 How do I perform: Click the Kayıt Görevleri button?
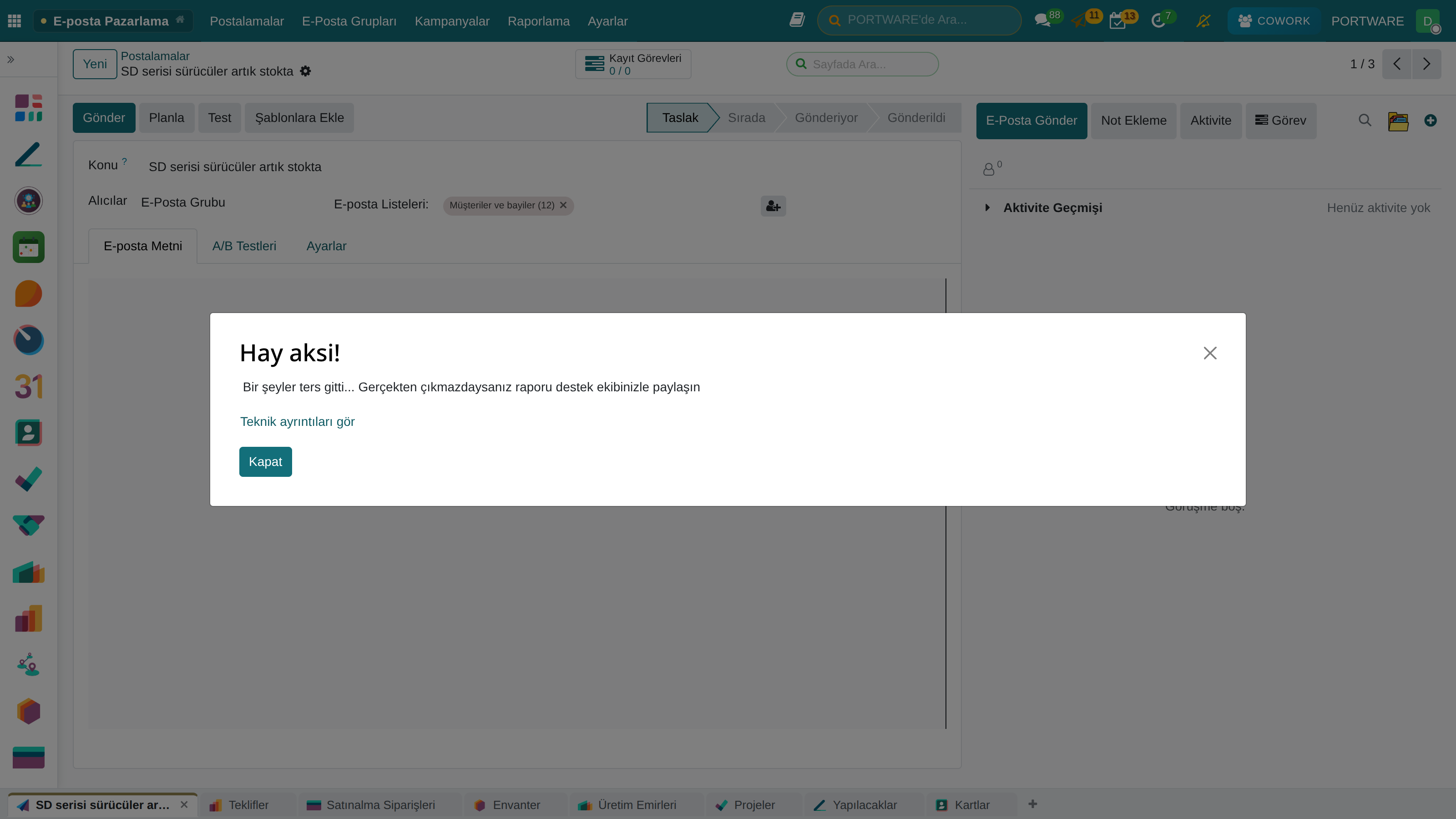click(633, 64)
